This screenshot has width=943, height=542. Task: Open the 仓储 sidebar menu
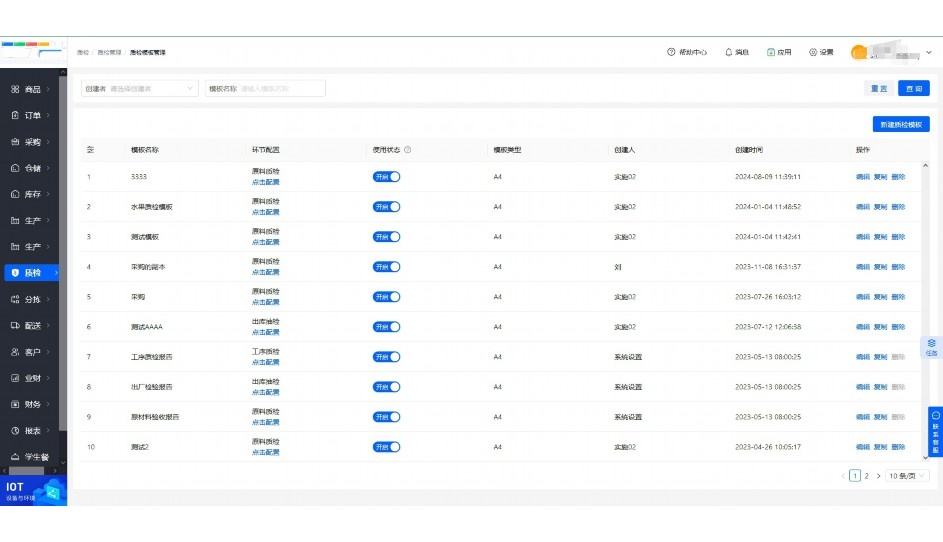(32, 168)
